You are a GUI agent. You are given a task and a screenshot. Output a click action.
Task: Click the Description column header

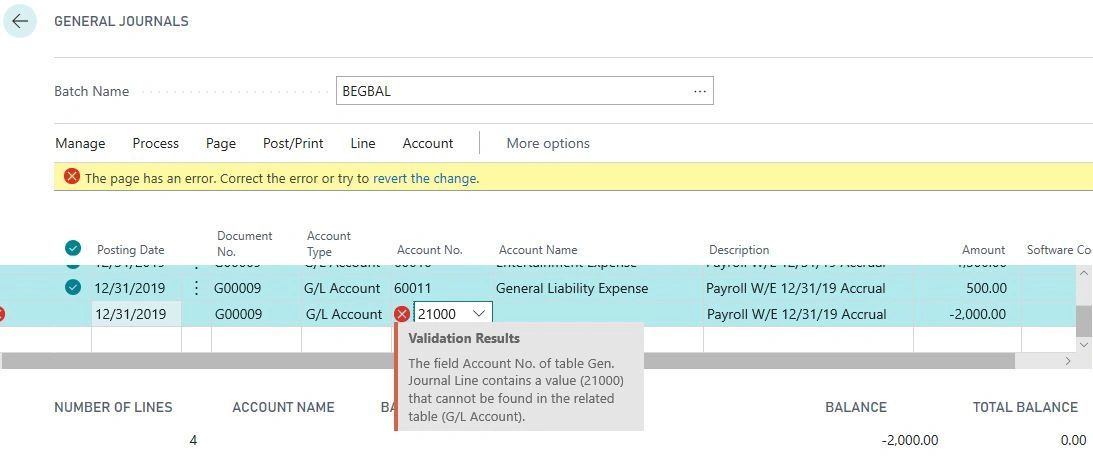[739, 250]
